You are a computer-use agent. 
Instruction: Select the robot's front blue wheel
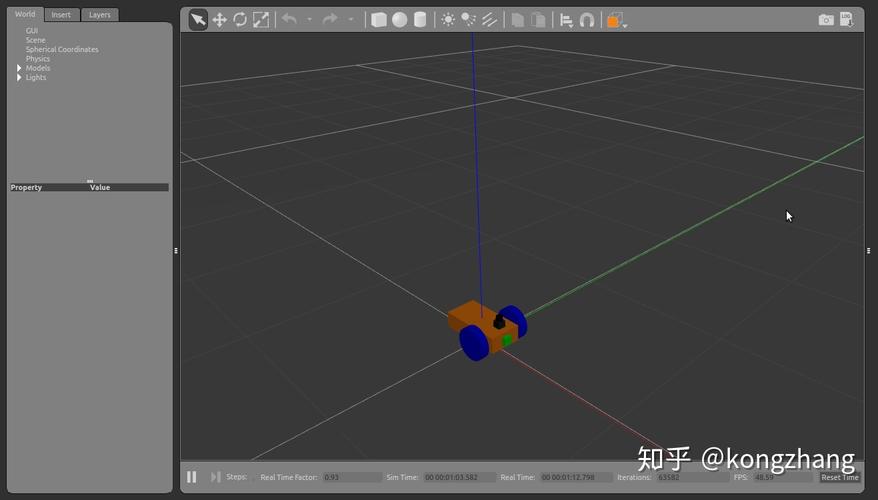pos(474,343)
